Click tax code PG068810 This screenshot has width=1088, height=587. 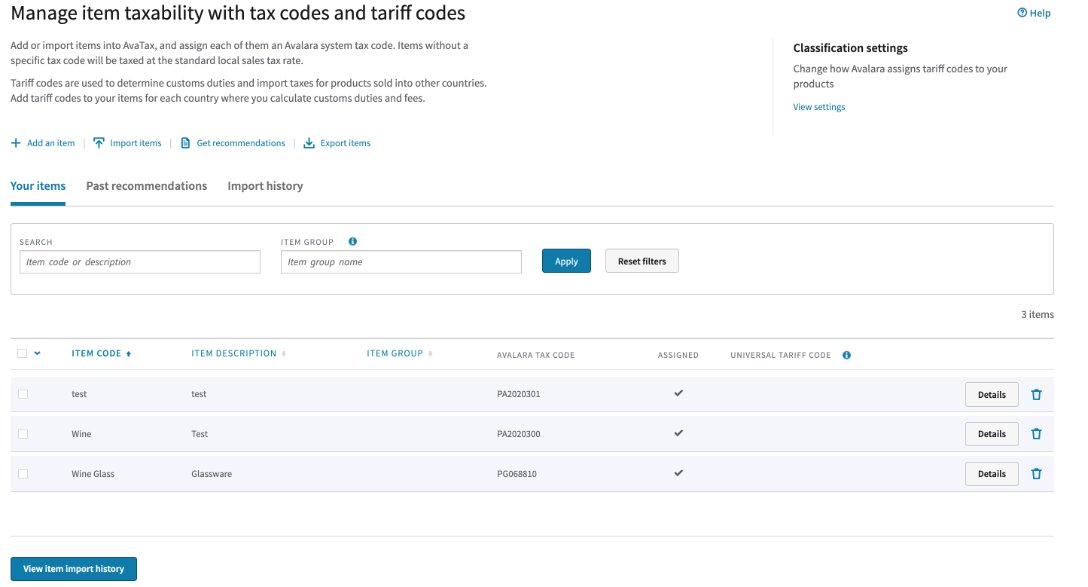tap(516, 474)
